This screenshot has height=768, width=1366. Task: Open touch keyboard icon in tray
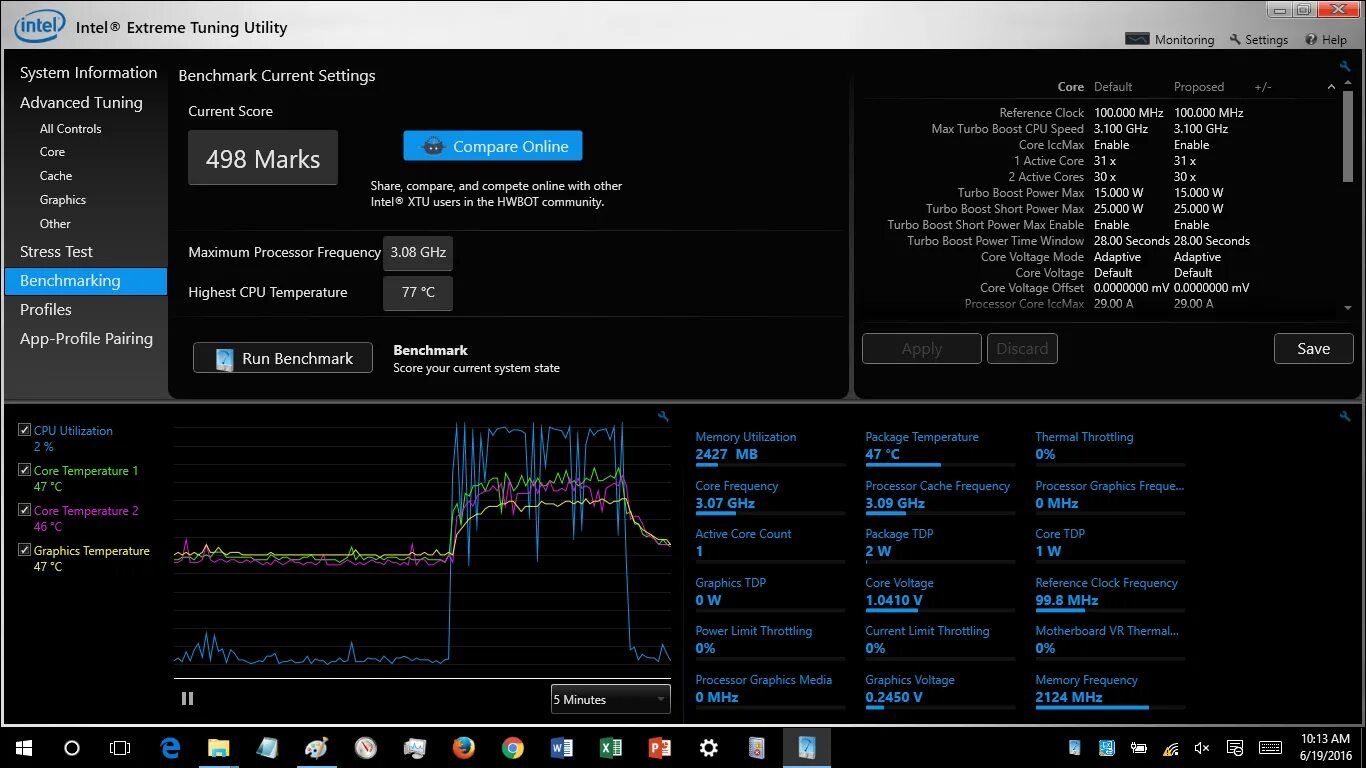pos(1271,747)
